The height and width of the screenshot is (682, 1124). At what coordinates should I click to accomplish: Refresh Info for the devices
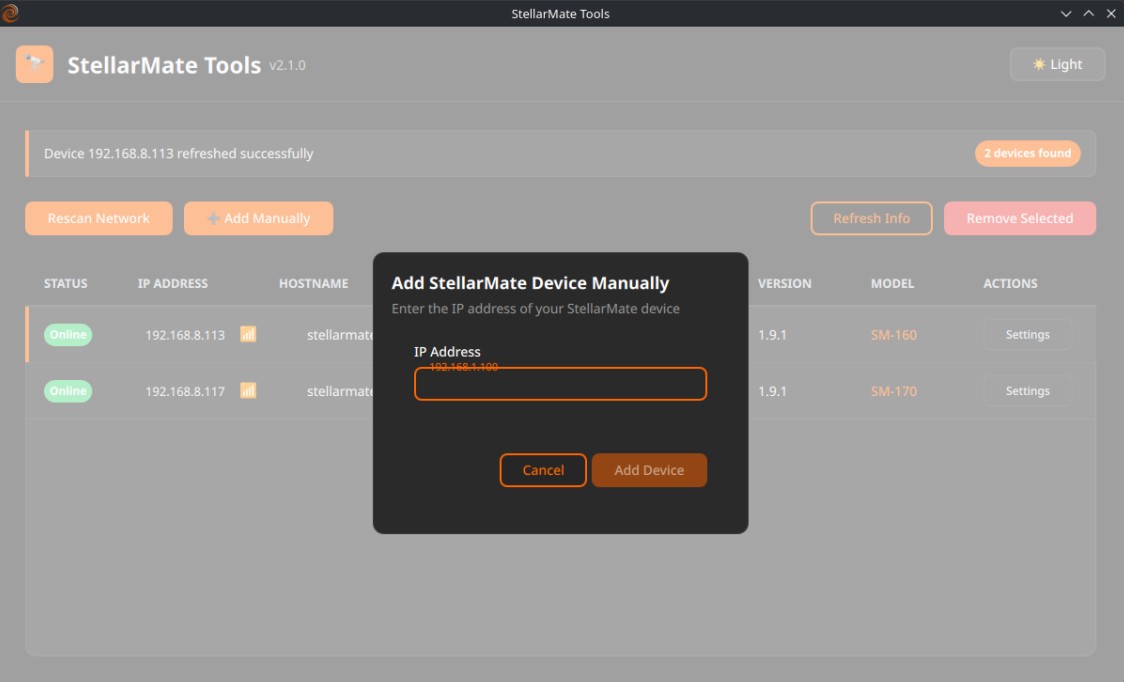click(x=872, y=218)
